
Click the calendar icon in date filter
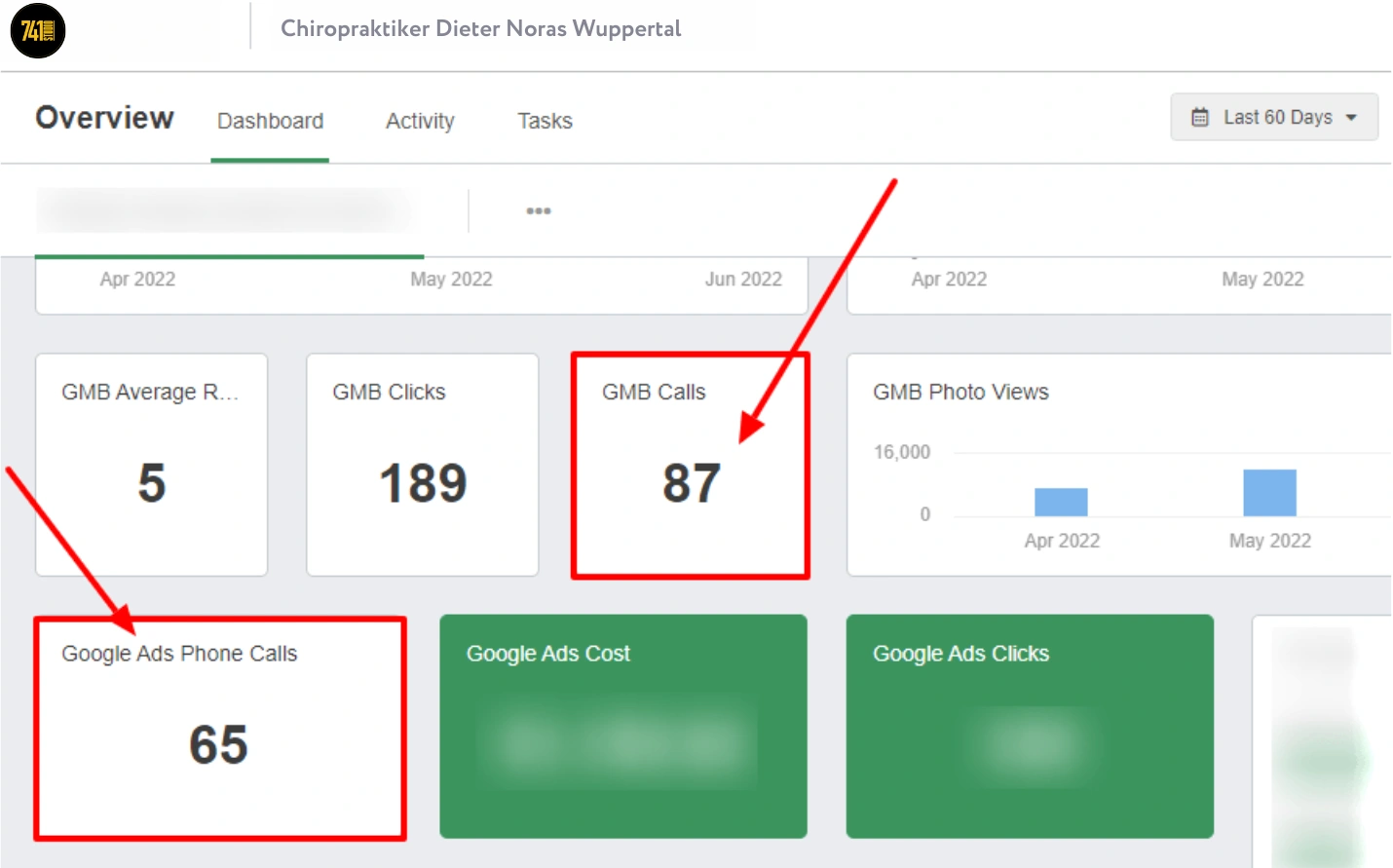click(1200, 118)
